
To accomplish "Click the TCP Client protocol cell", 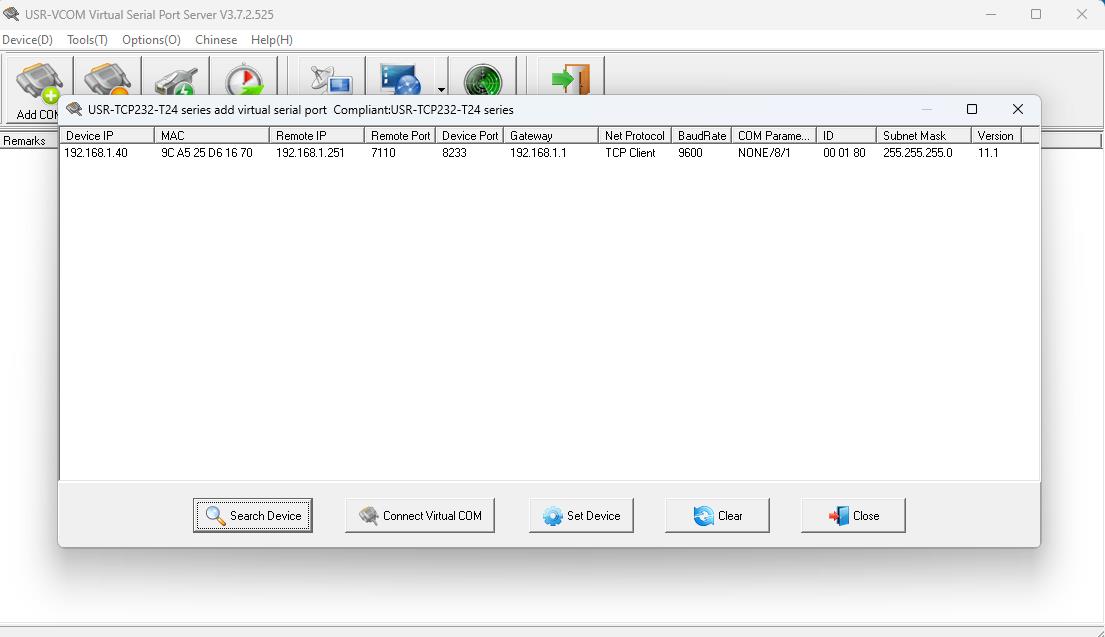I will [630, 153].
